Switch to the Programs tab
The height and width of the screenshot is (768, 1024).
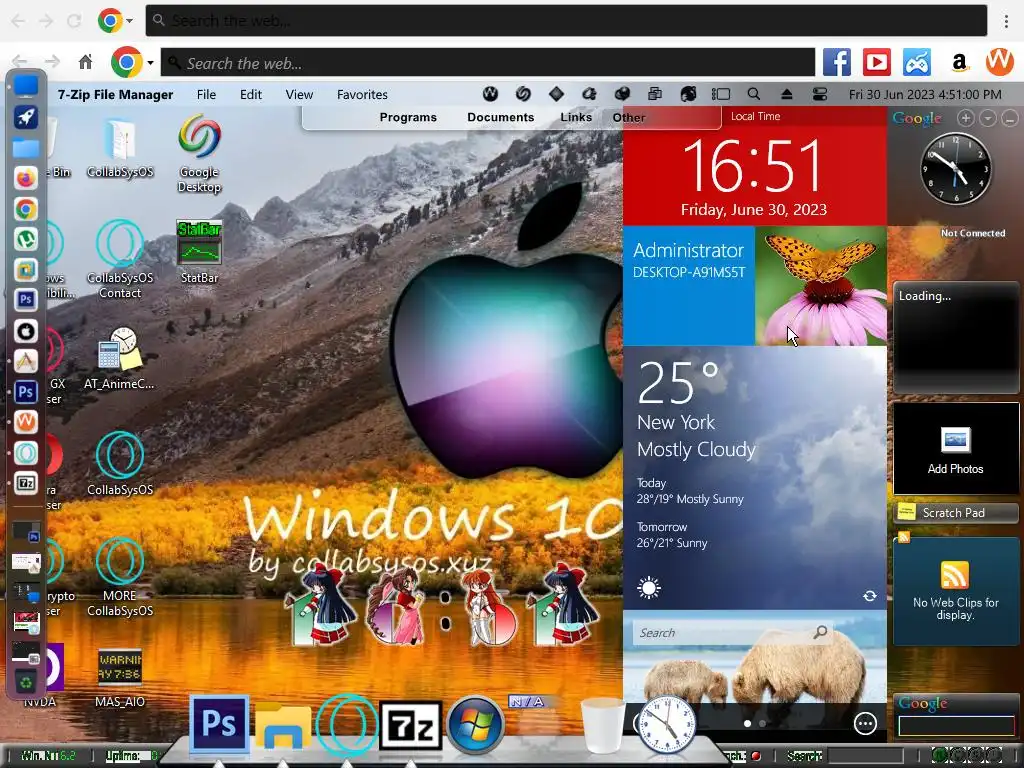click(408, 118)
